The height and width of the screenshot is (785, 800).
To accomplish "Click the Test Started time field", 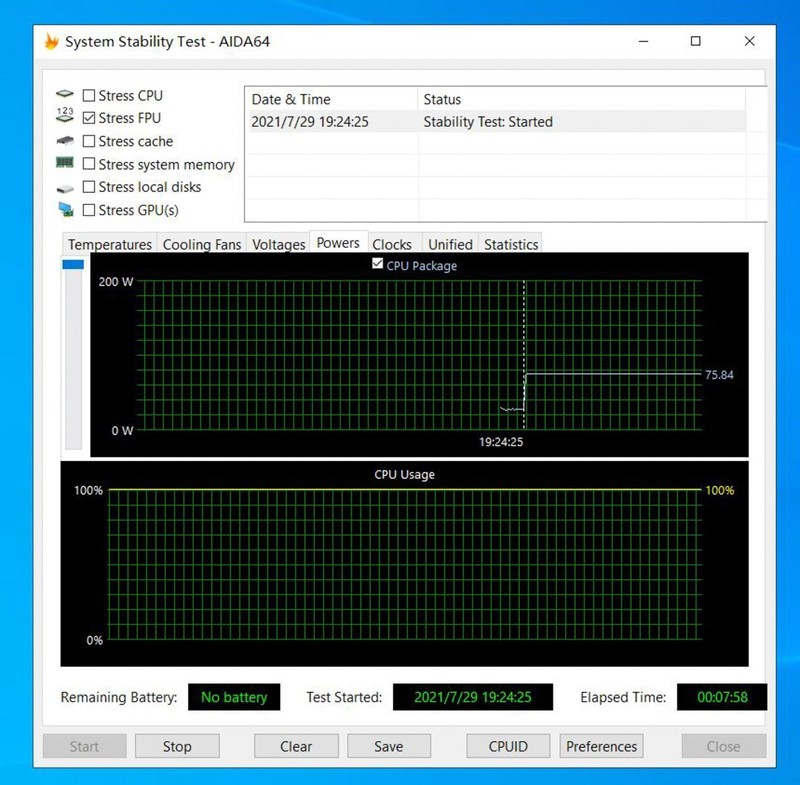I will pyautogui.click(x=473, y=697).
